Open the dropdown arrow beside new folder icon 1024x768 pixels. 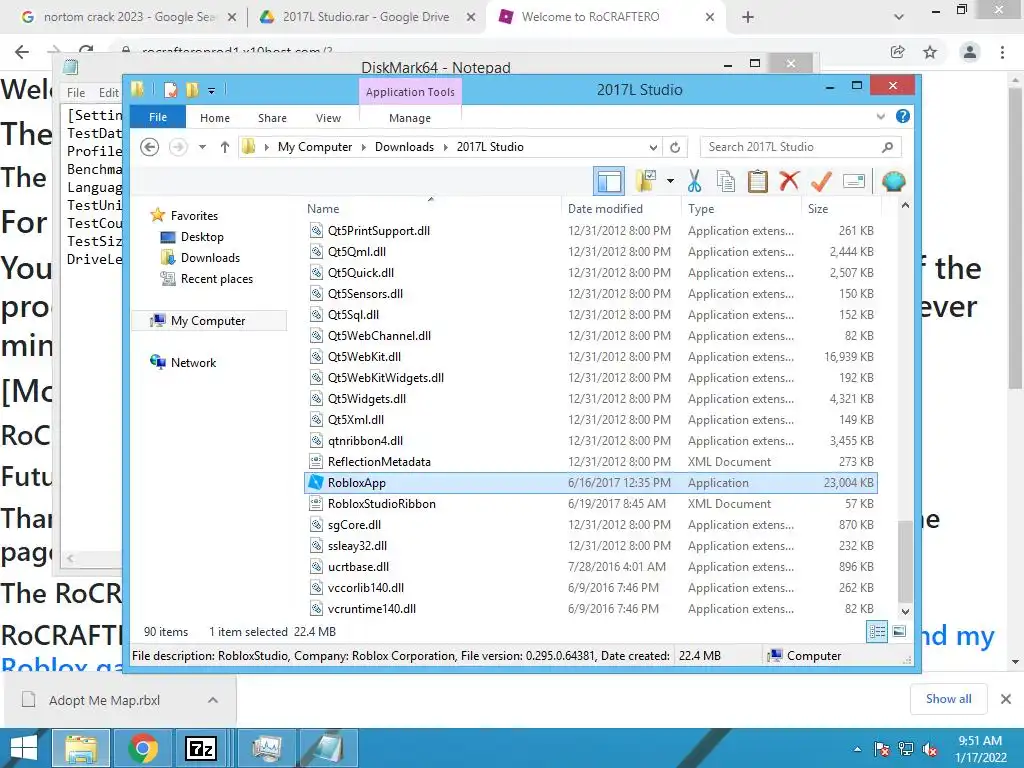tap(670, 181)
